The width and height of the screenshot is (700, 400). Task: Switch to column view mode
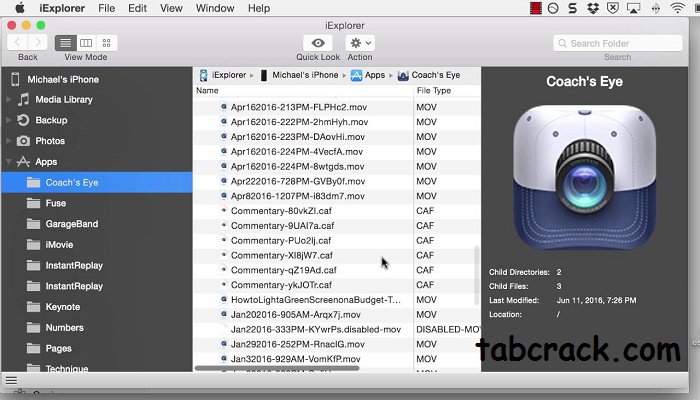(x=86, y=43)
